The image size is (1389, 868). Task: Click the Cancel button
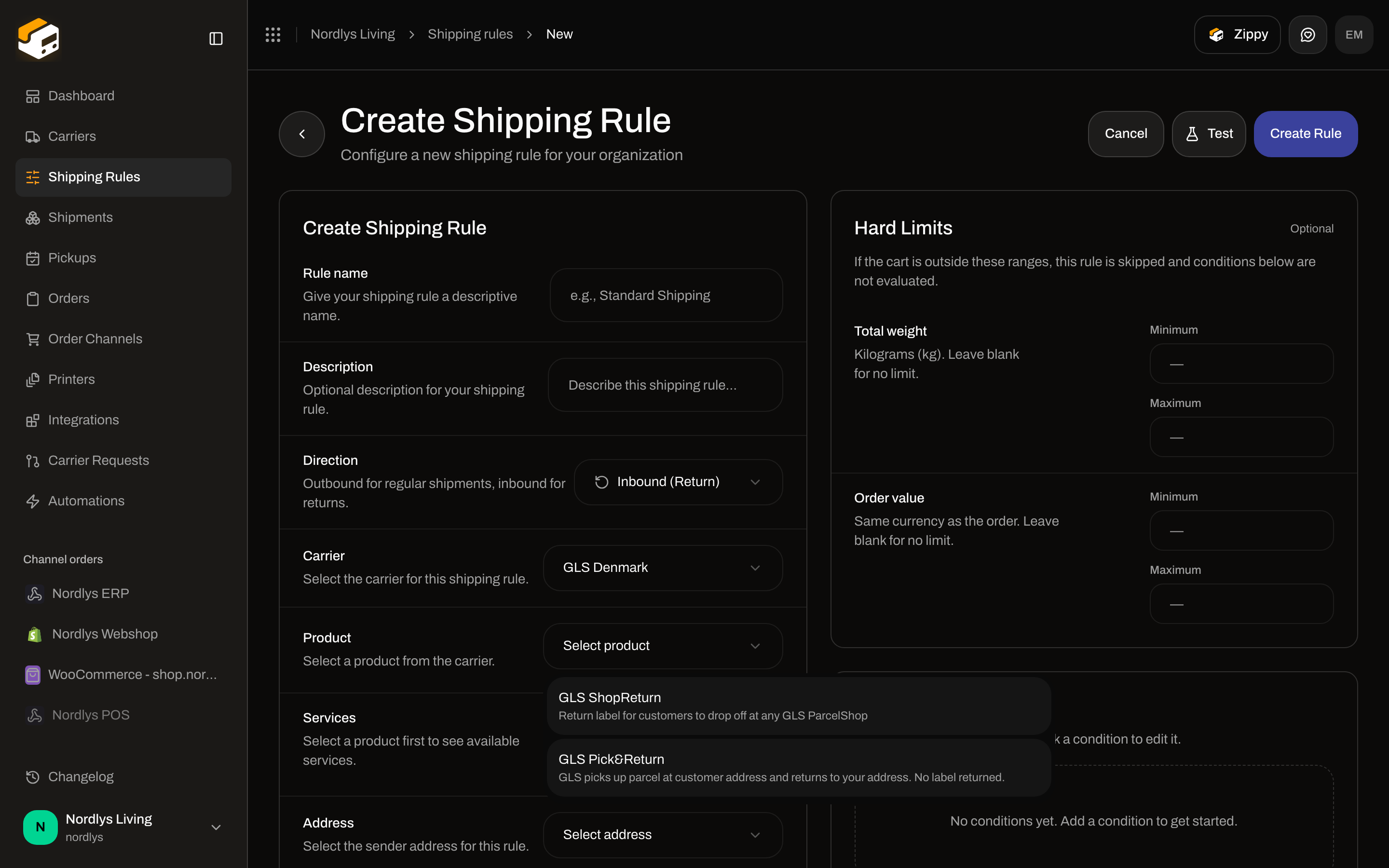pyautogui.click(x=1126, y=134)
